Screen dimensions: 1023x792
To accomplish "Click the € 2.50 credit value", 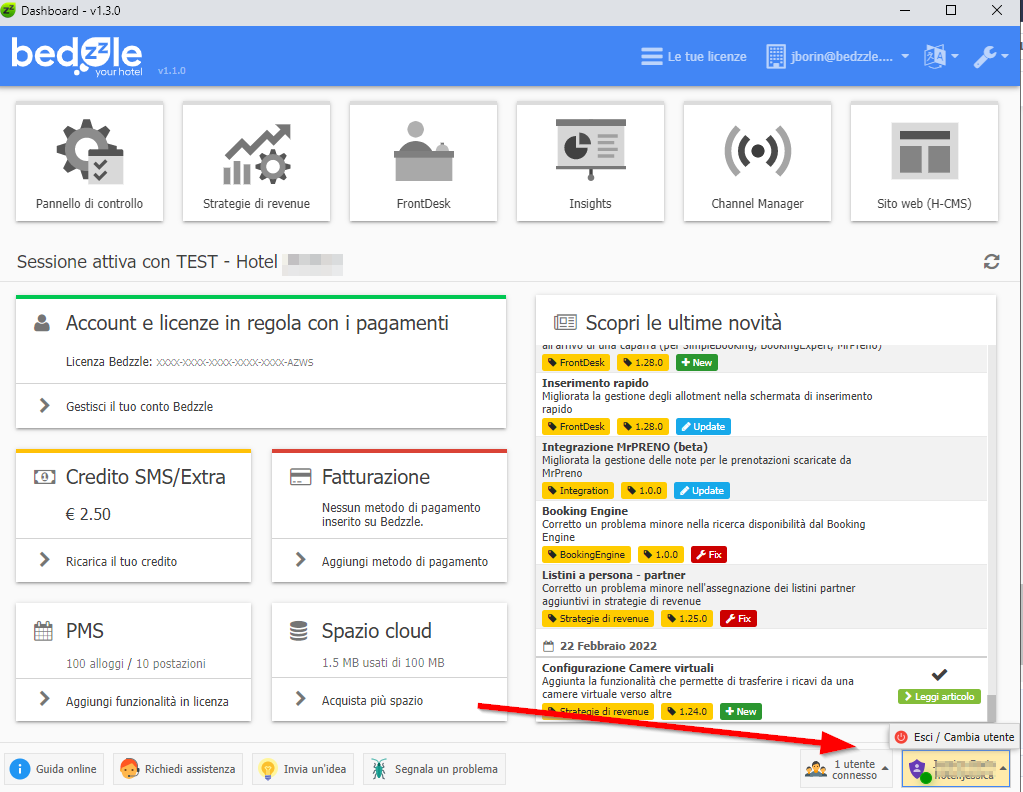I will (88, 514).
